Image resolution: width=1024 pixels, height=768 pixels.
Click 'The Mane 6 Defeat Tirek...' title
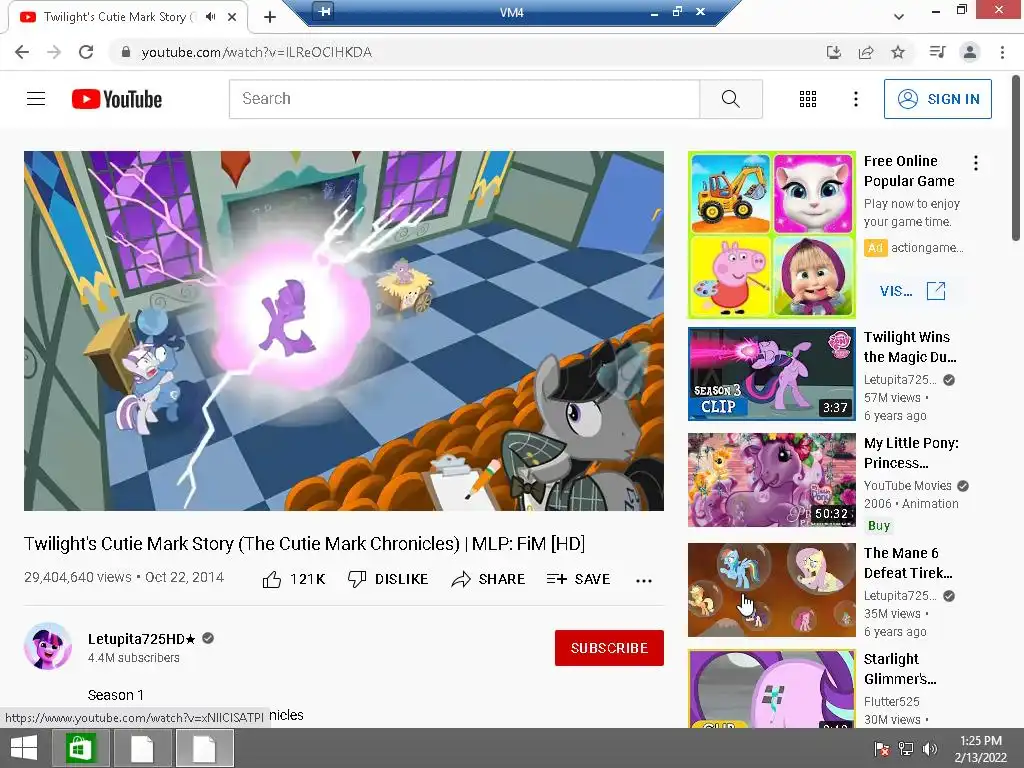coord(908,563)
